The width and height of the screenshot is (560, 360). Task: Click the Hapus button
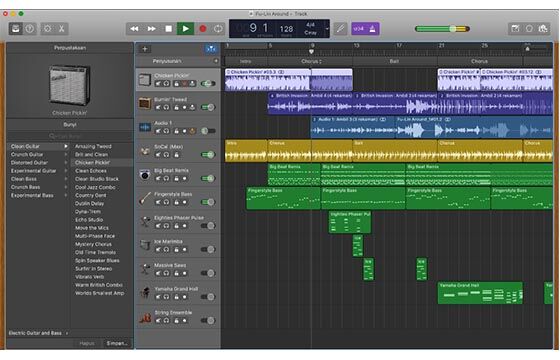pyautogui.click(x=87, y=344)
